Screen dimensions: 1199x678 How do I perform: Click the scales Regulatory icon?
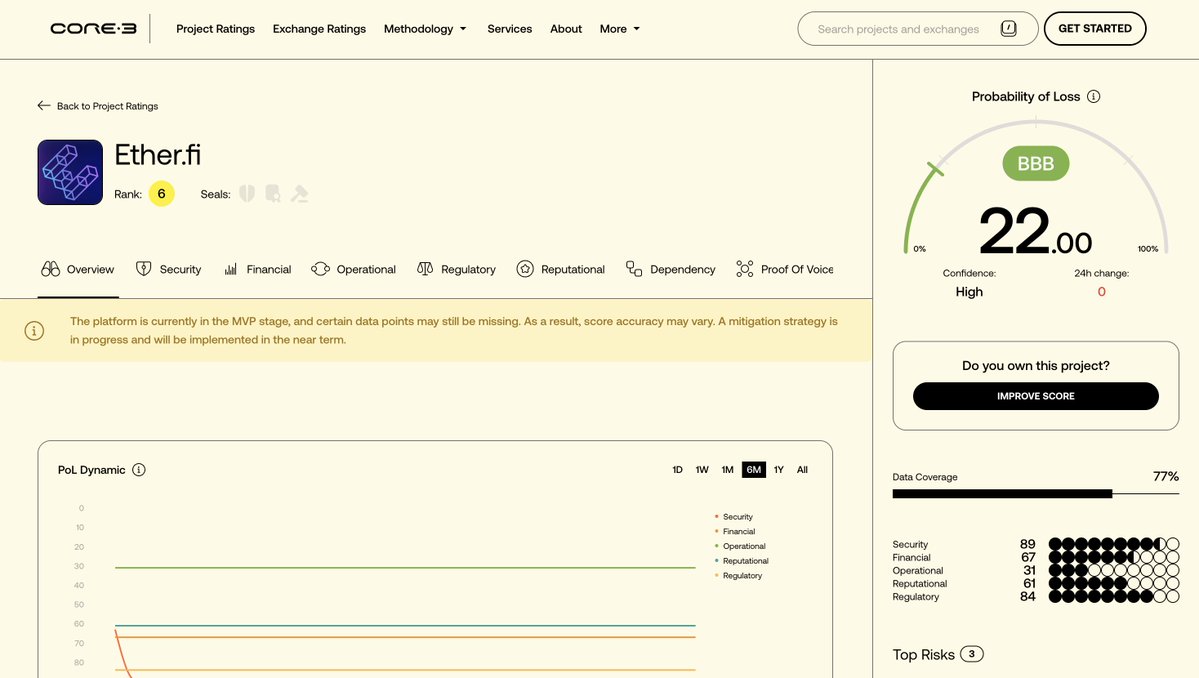425,269
